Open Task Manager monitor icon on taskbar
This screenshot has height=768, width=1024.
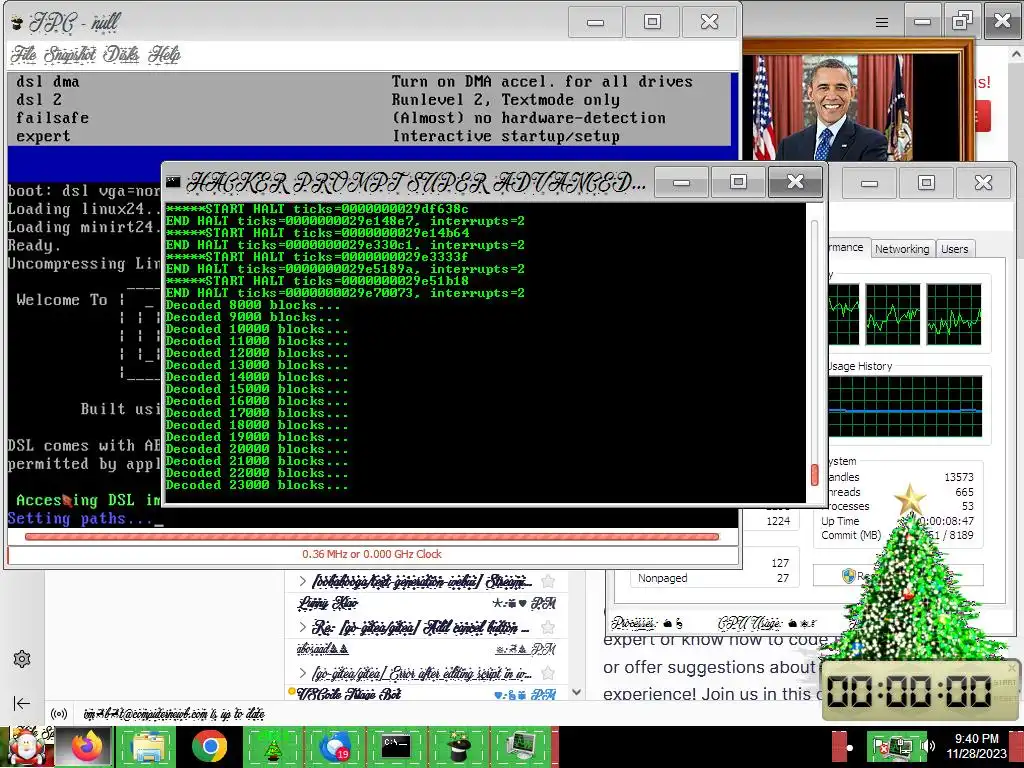click(520, 746)
